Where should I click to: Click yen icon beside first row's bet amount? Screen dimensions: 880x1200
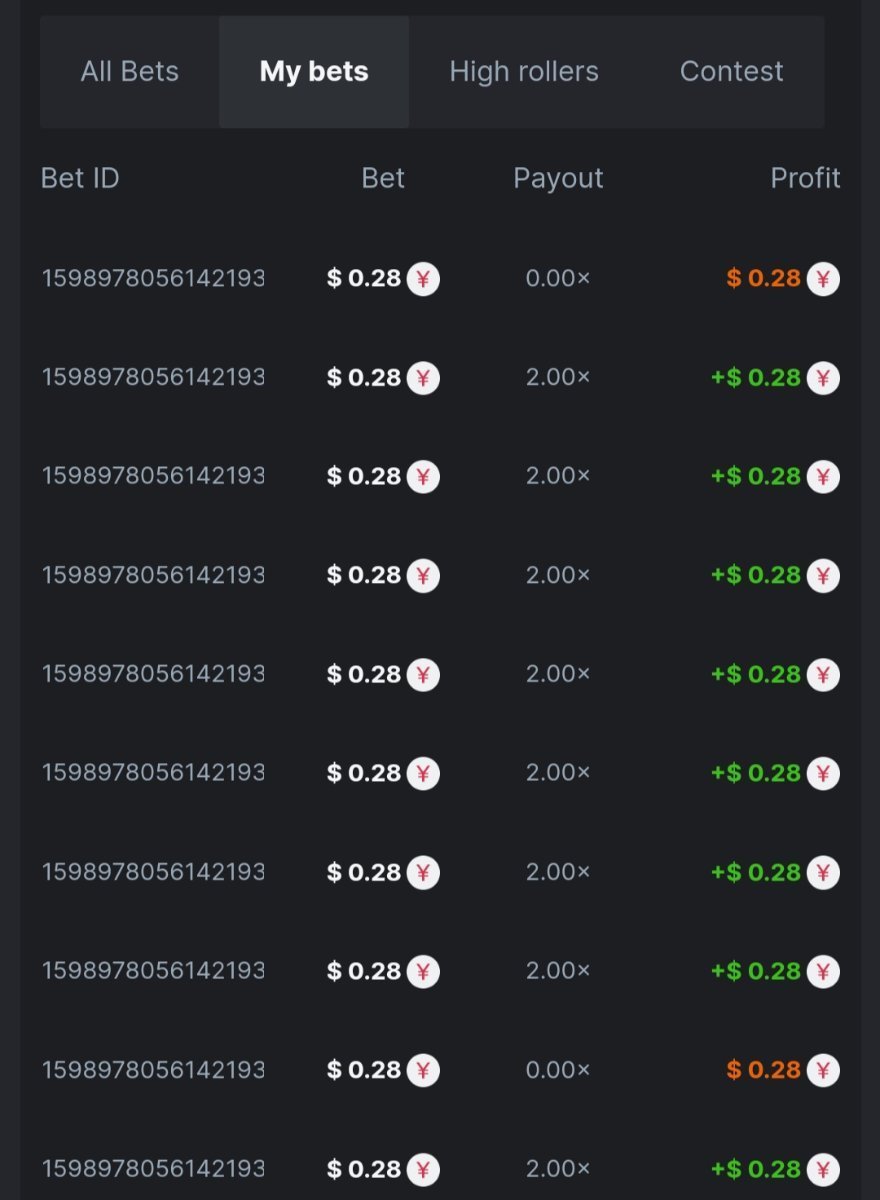[423, 278]
